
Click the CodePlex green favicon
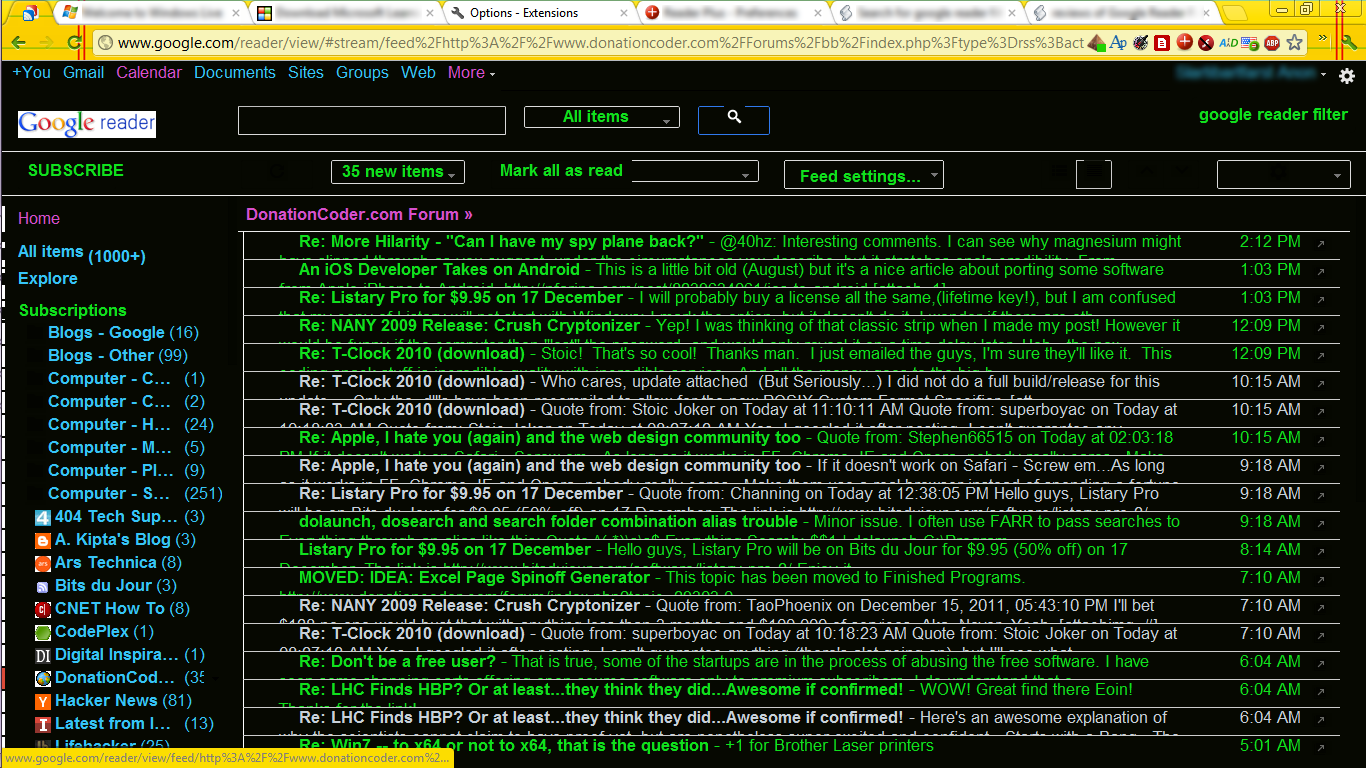tap(42, 633)
